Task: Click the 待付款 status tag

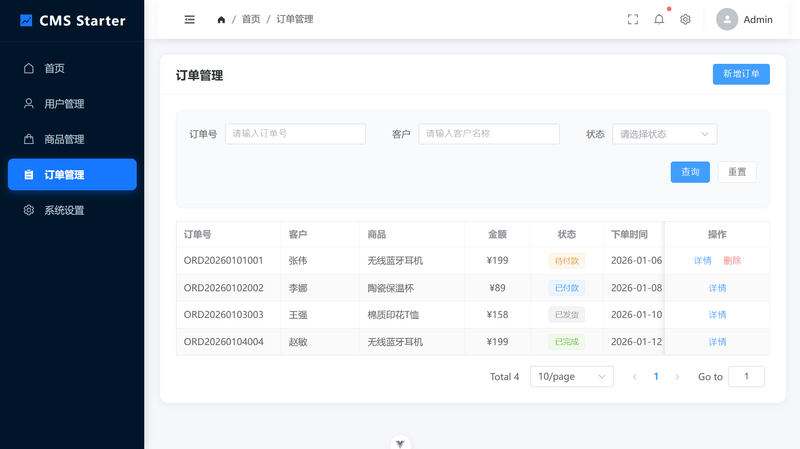Action: (566, 261)
